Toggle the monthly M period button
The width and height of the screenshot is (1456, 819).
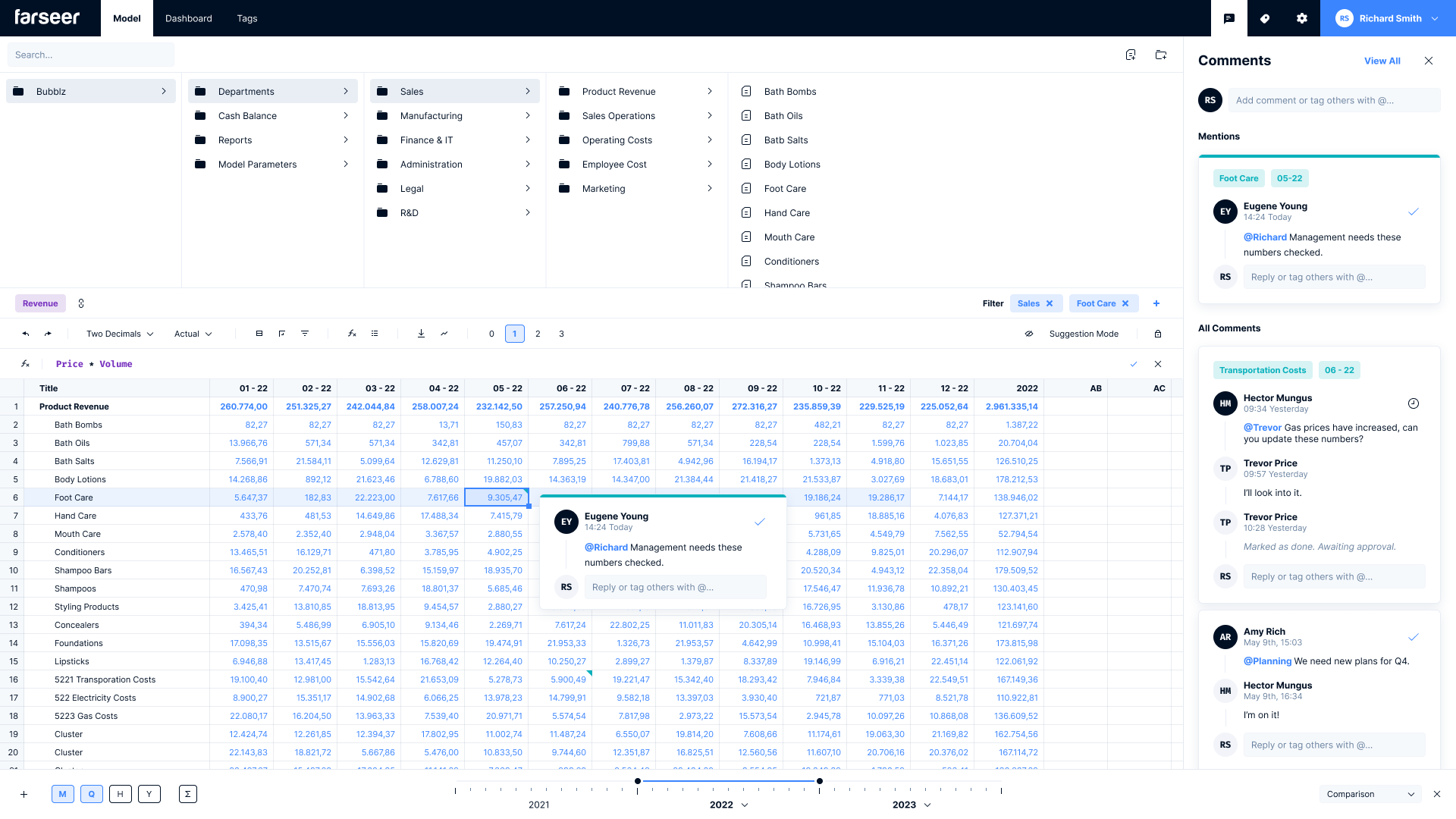point(63,794)
